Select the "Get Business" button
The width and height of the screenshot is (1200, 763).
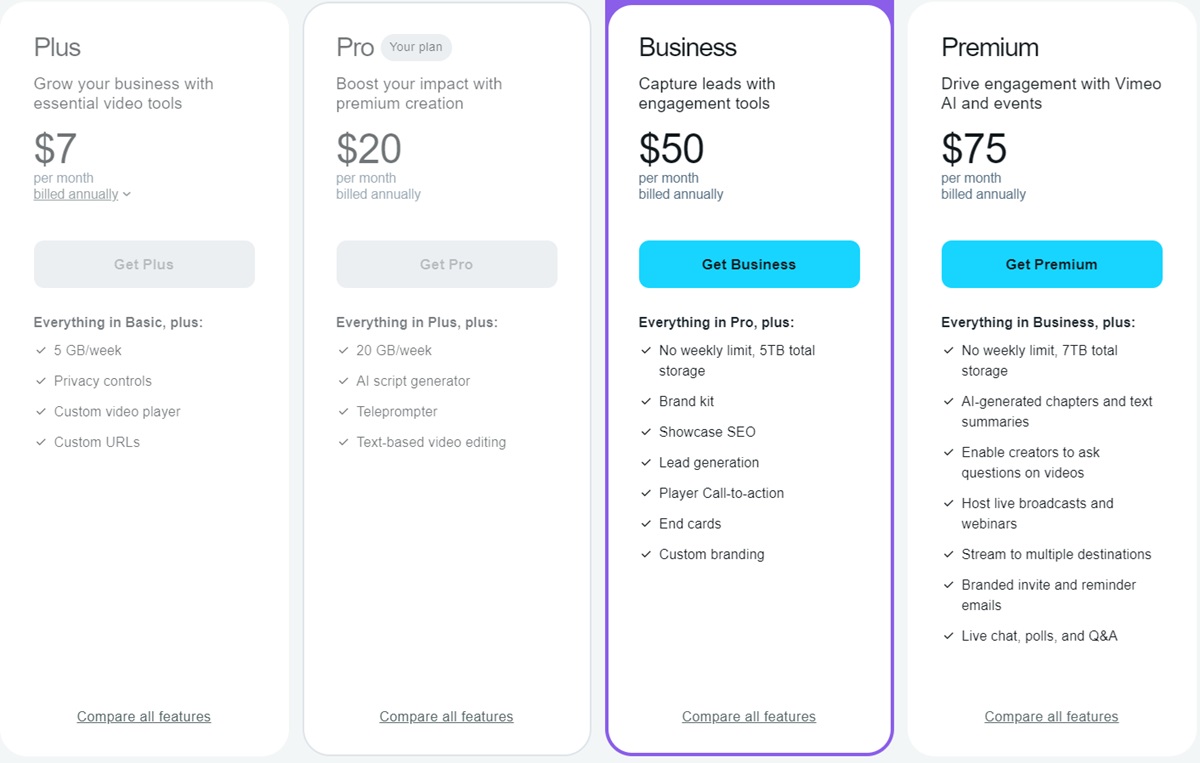click(x=749, y=264)
